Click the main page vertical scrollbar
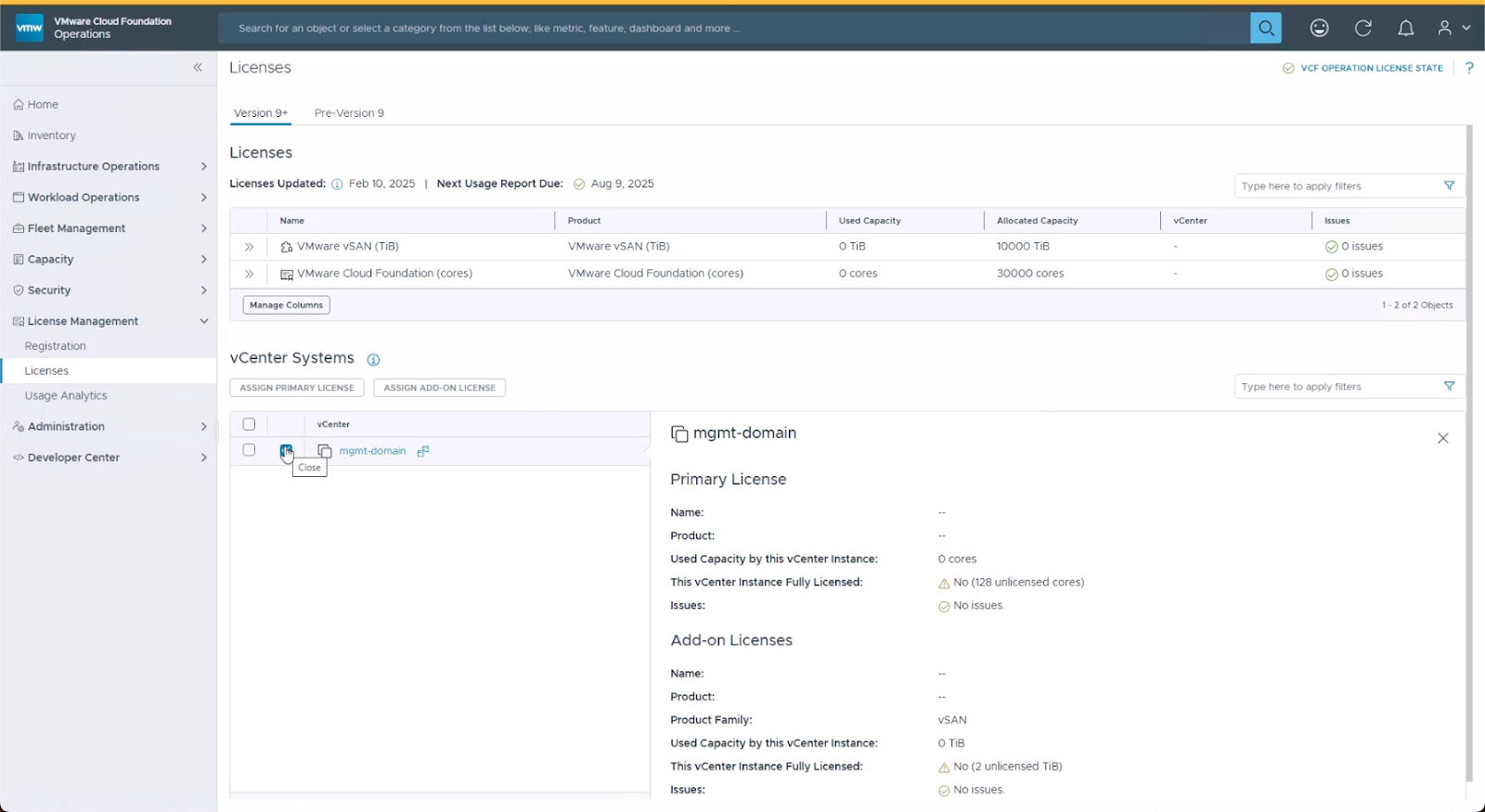This screenshot has height=812, width=1485. click(x=1469, y=454)
